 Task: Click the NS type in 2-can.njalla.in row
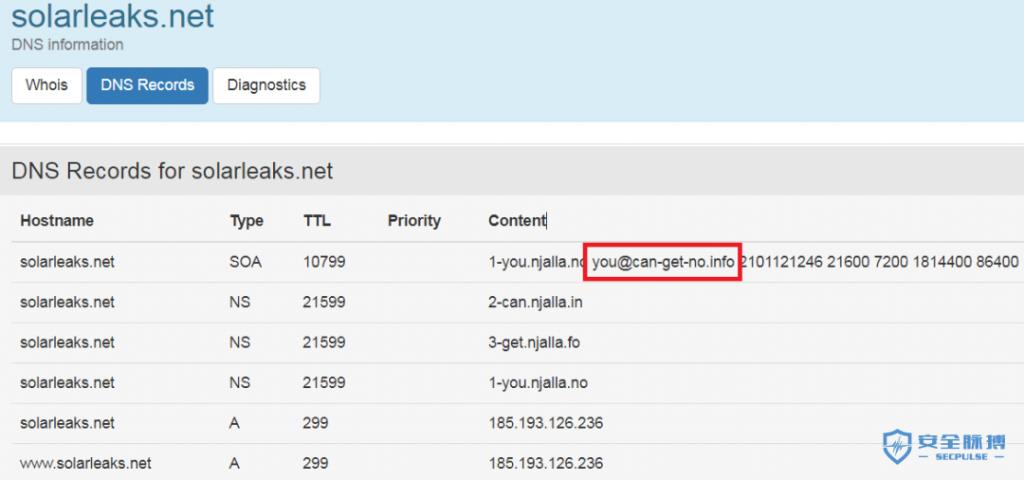[240, 302]
